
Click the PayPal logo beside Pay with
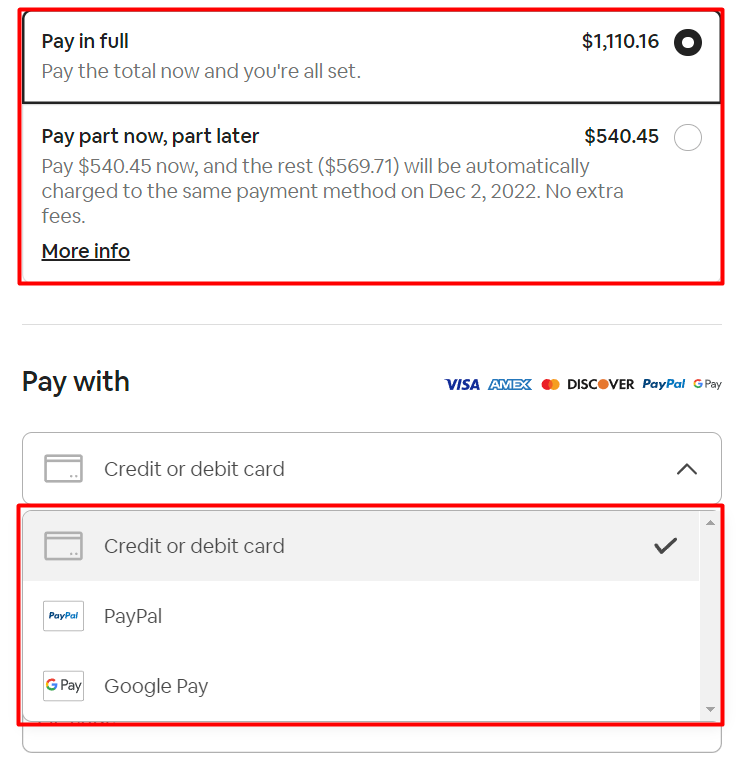point(664,384)
